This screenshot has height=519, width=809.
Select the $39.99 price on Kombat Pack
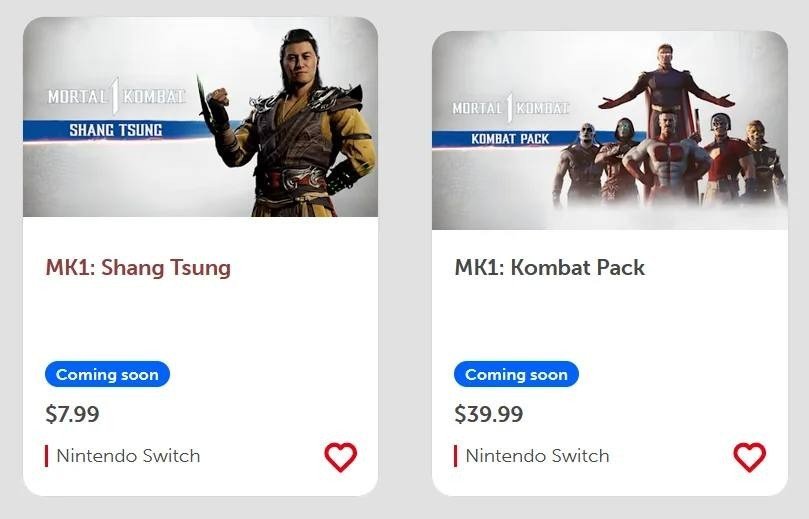click(489, 414)
